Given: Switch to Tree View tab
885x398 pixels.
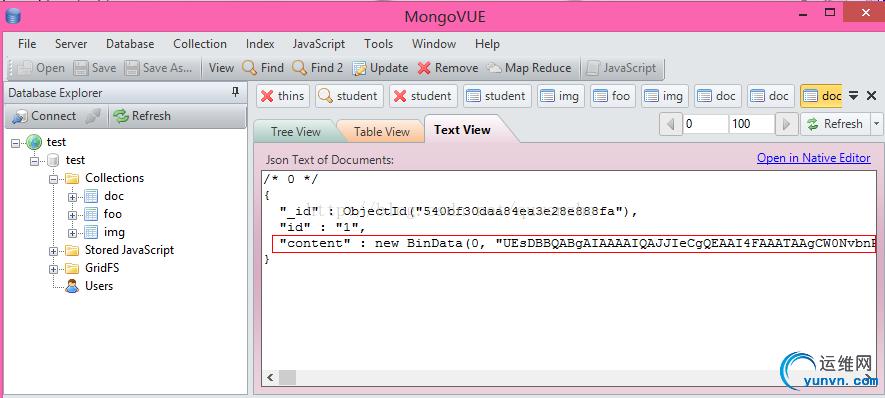Looking at the screenshot, I should coord(295,132).
